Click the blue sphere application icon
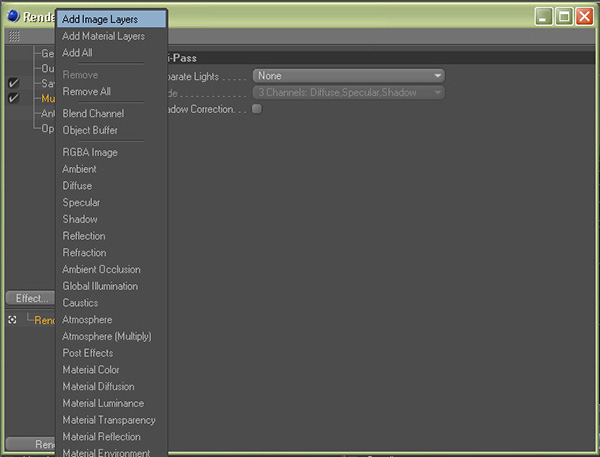 coord(13,16)
